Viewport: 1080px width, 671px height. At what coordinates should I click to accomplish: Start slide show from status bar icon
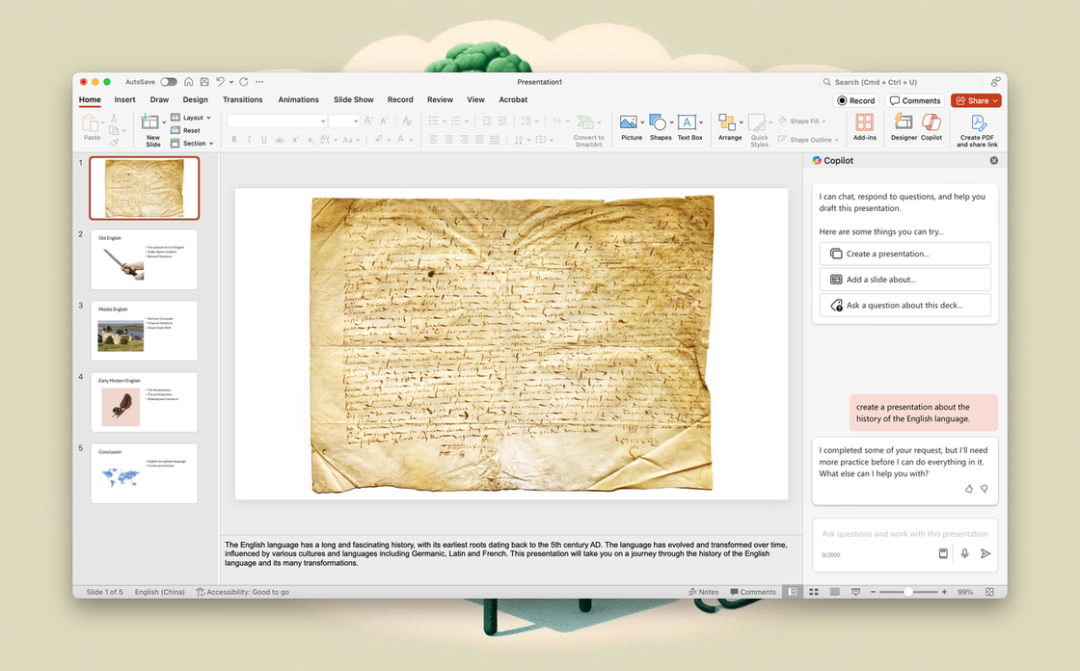855,592
